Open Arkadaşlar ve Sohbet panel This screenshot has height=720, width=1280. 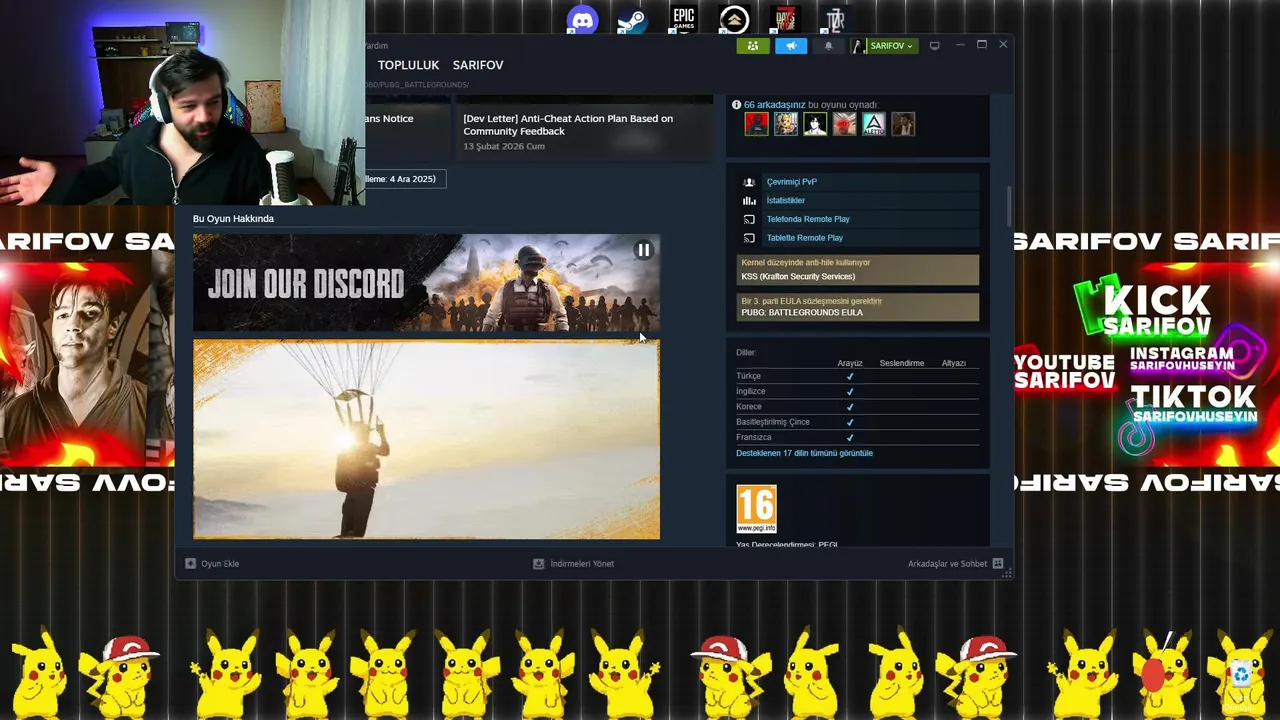pos(955,564)
